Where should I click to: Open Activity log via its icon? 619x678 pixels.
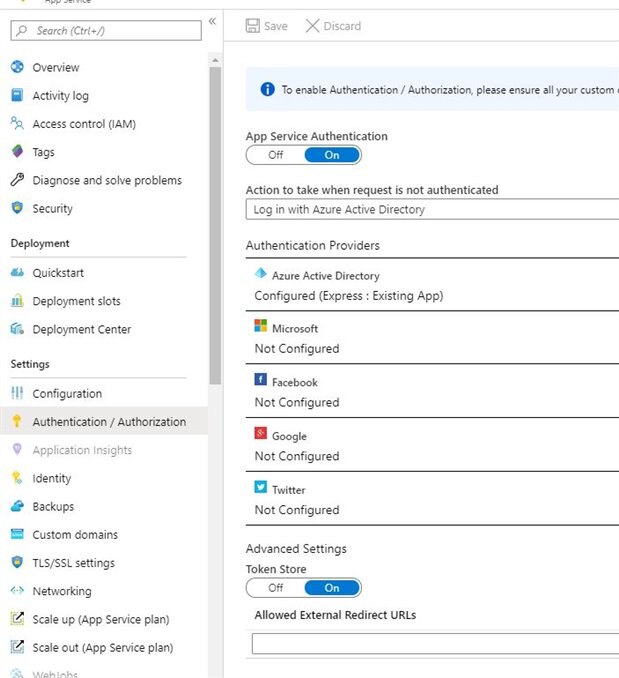(17, 96)
